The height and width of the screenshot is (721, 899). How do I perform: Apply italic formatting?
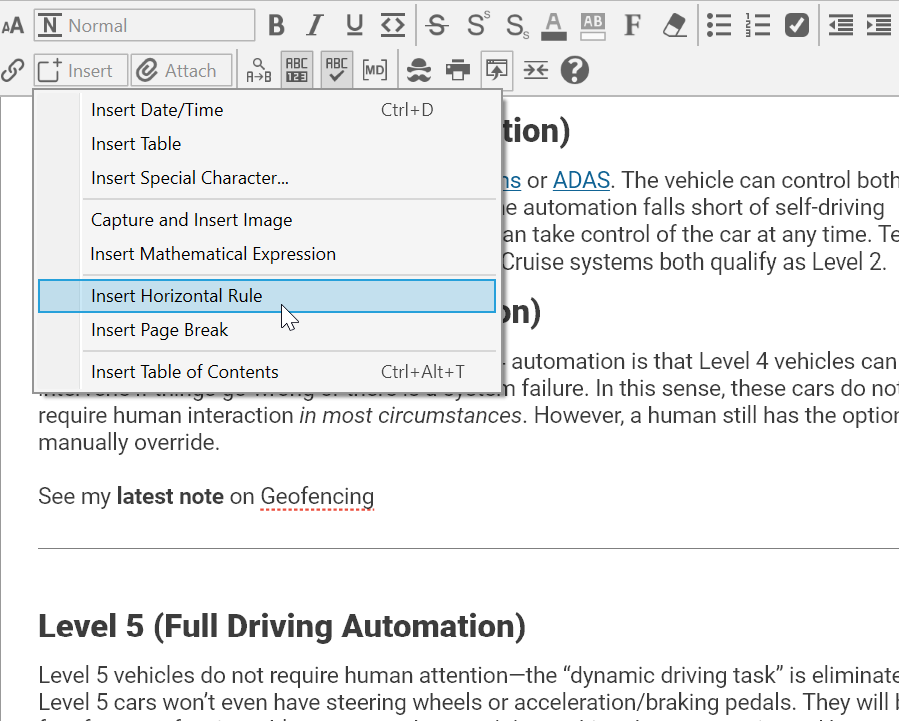coord(316,25)
